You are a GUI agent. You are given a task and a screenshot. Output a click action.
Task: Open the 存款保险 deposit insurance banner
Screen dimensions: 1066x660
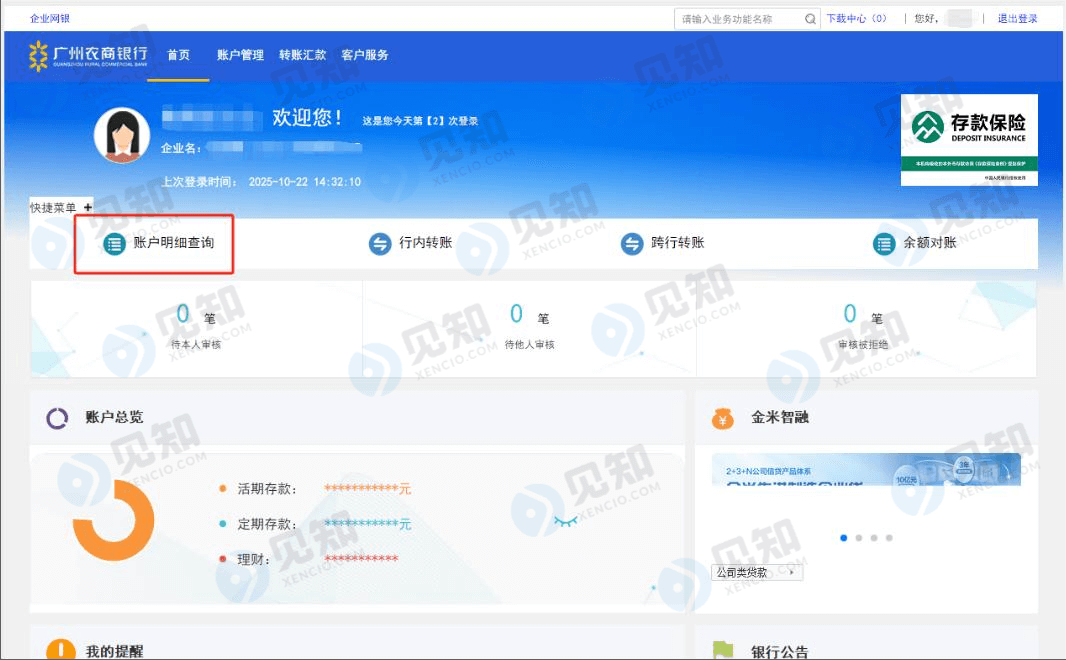[968, 139]
